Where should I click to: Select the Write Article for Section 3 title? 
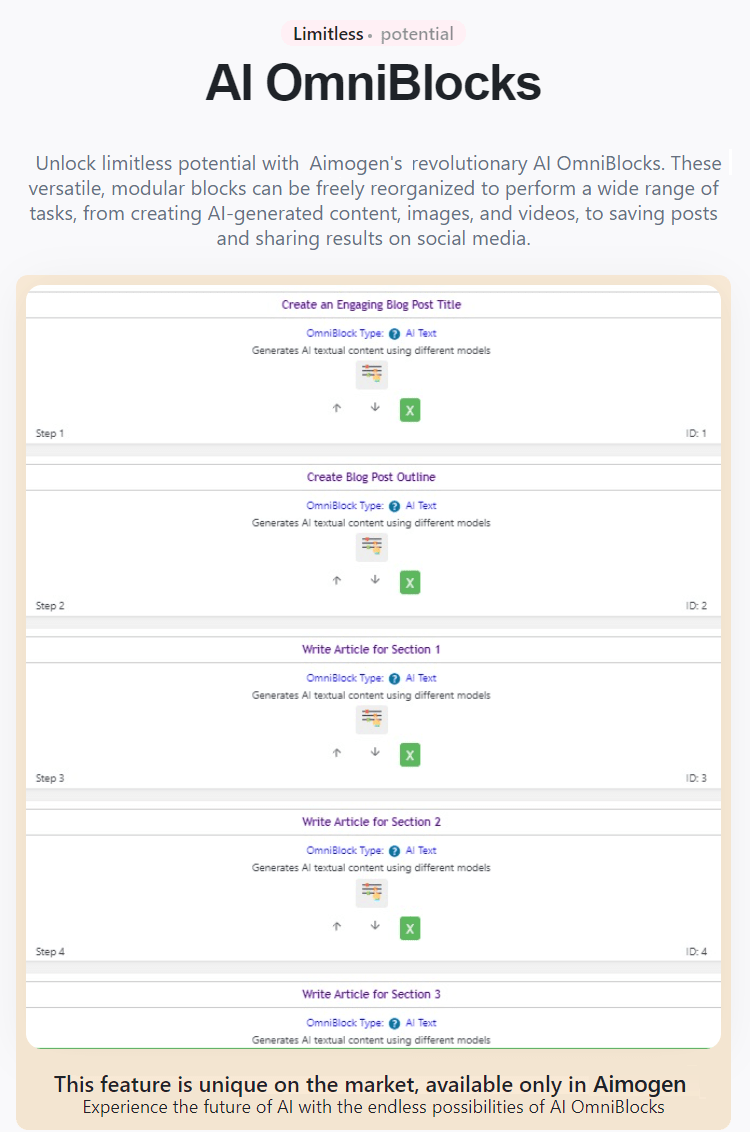(x=371, y=994)
